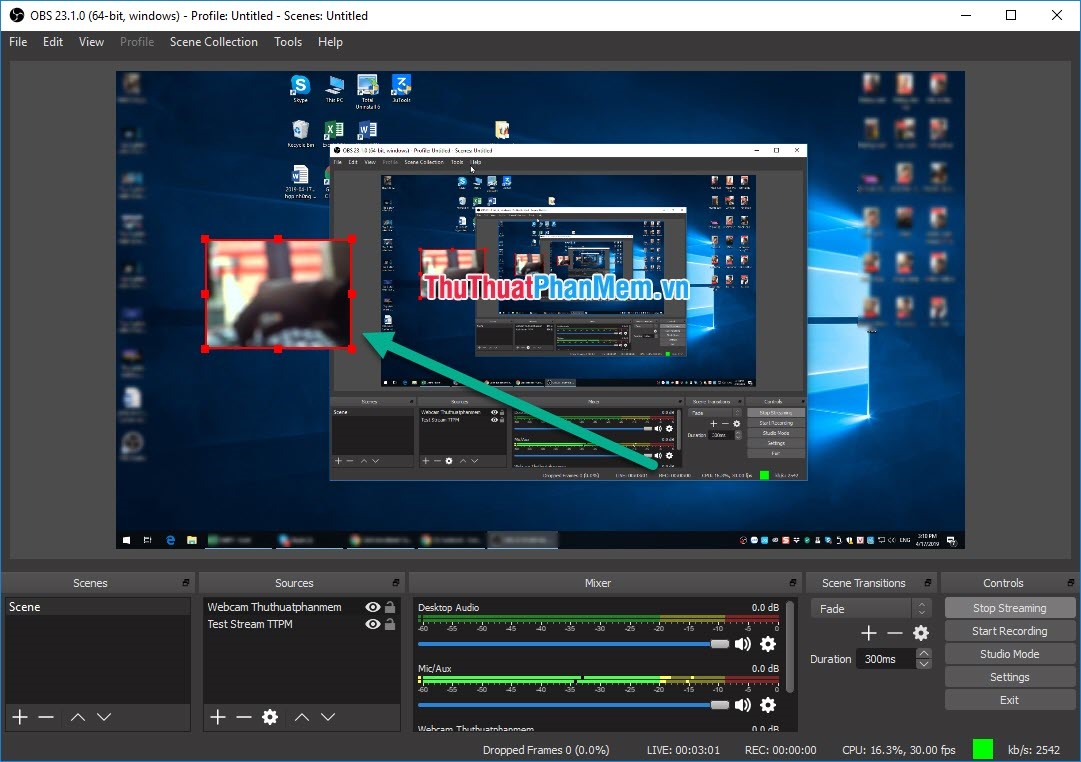Viewport: 1081px width, 762px height.
Task: Lock the Webcam Thuthuatphanmem source
Action: tap(389, 606)
